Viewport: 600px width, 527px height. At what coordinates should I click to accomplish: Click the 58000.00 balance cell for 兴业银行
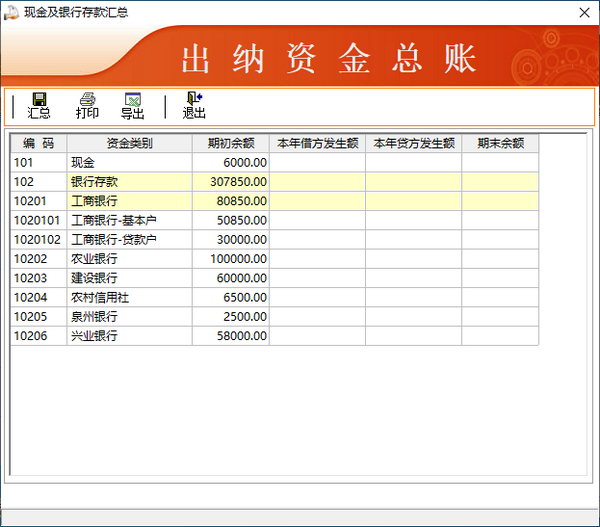point(231,337)
